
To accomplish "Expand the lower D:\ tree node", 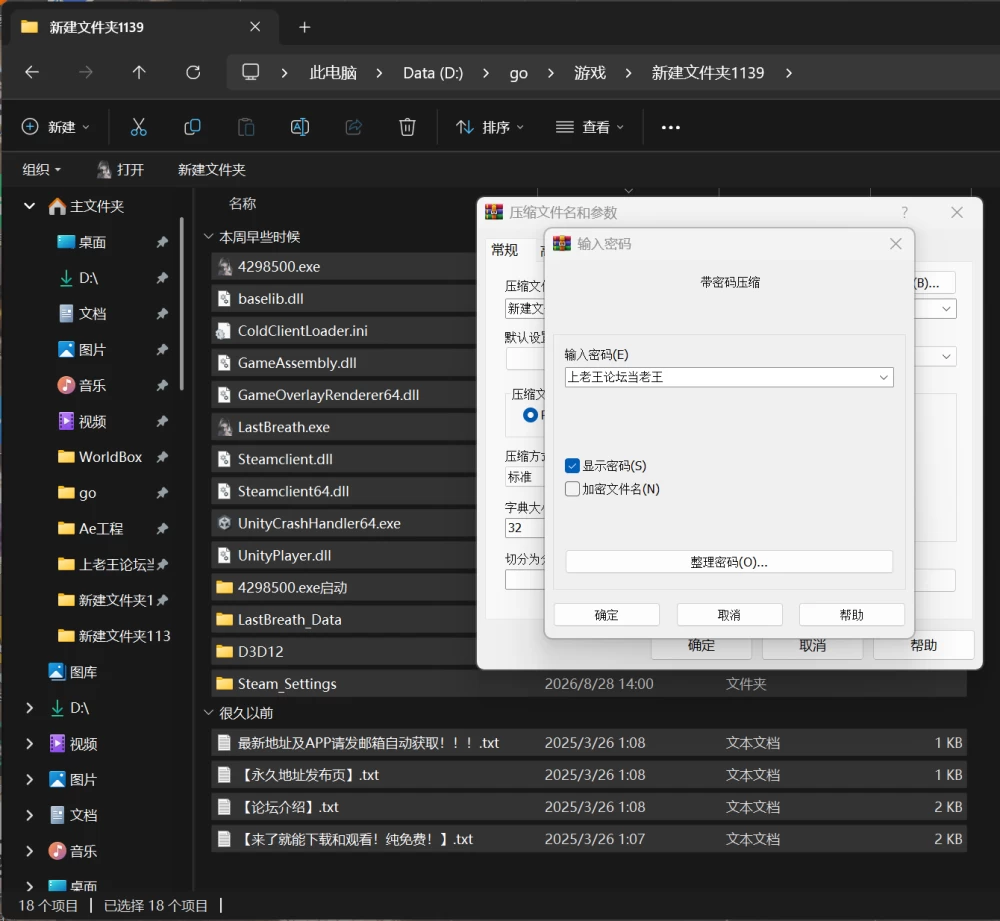I will tap(29, 707).
